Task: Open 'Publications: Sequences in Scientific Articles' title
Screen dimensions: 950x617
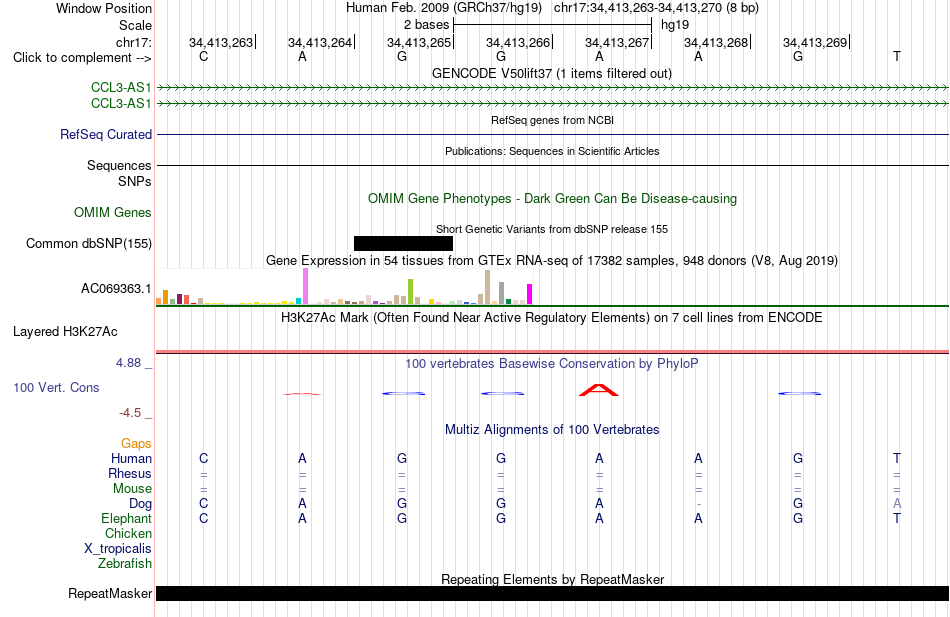Action: pos(552,151)
